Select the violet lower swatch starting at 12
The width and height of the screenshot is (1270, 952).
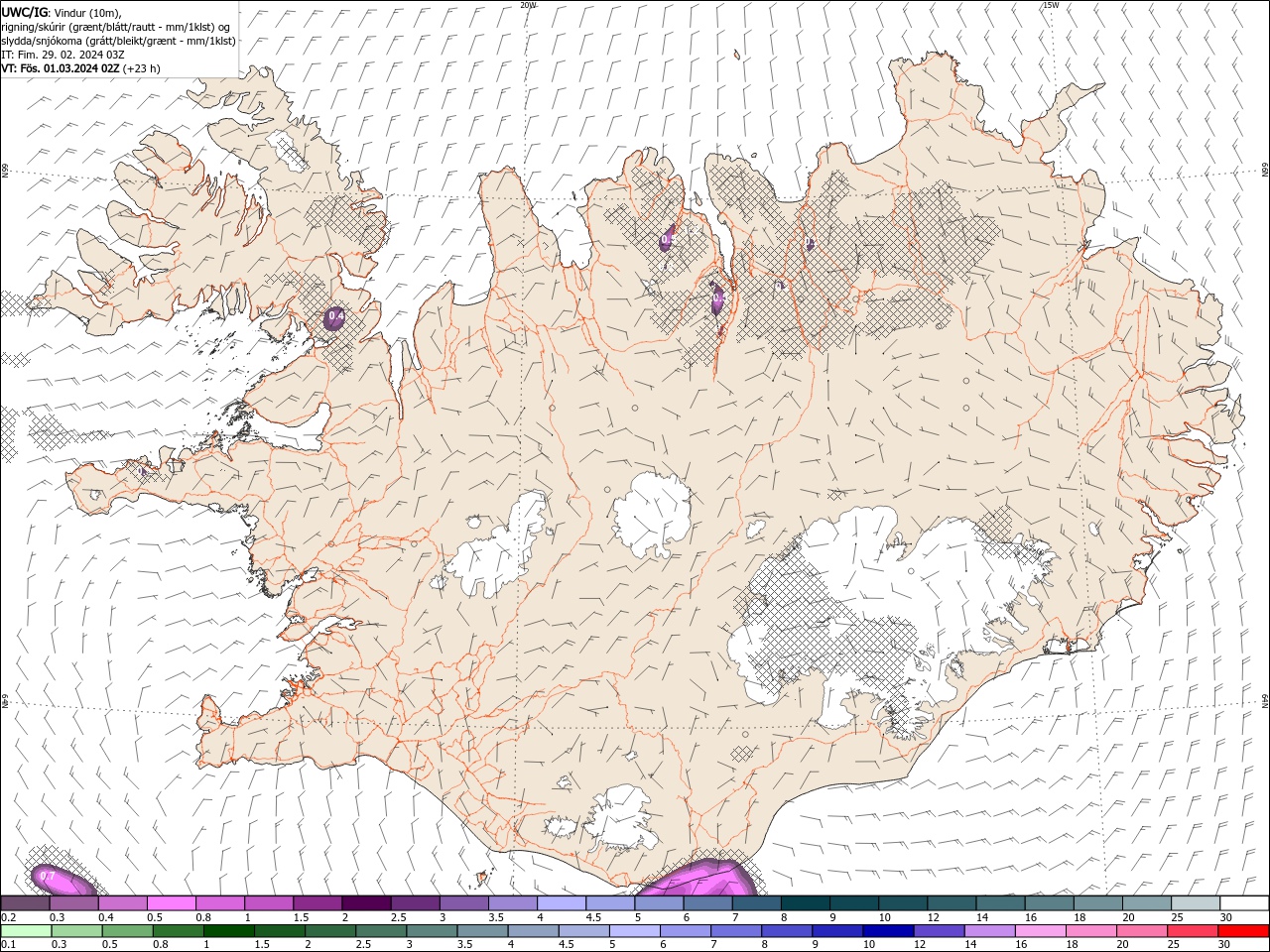click(939, 931)
